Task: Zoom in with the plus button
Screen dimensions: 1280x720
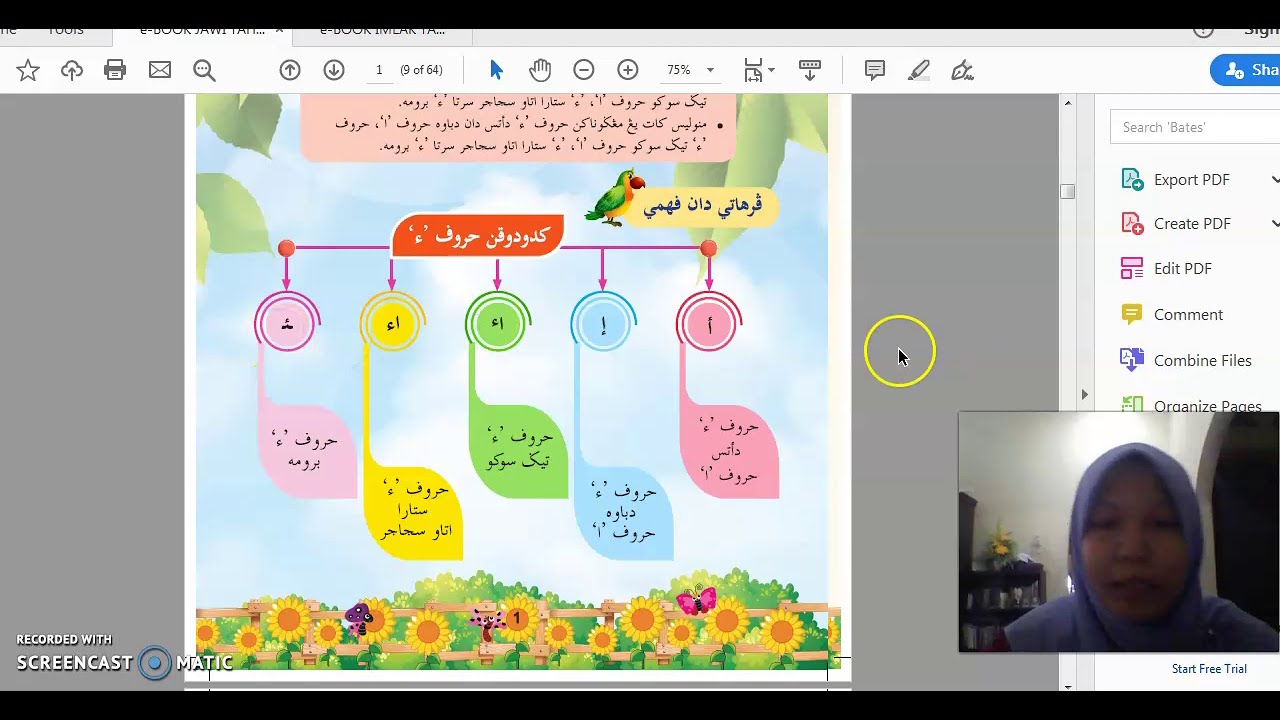Action: tap(628, 70)
